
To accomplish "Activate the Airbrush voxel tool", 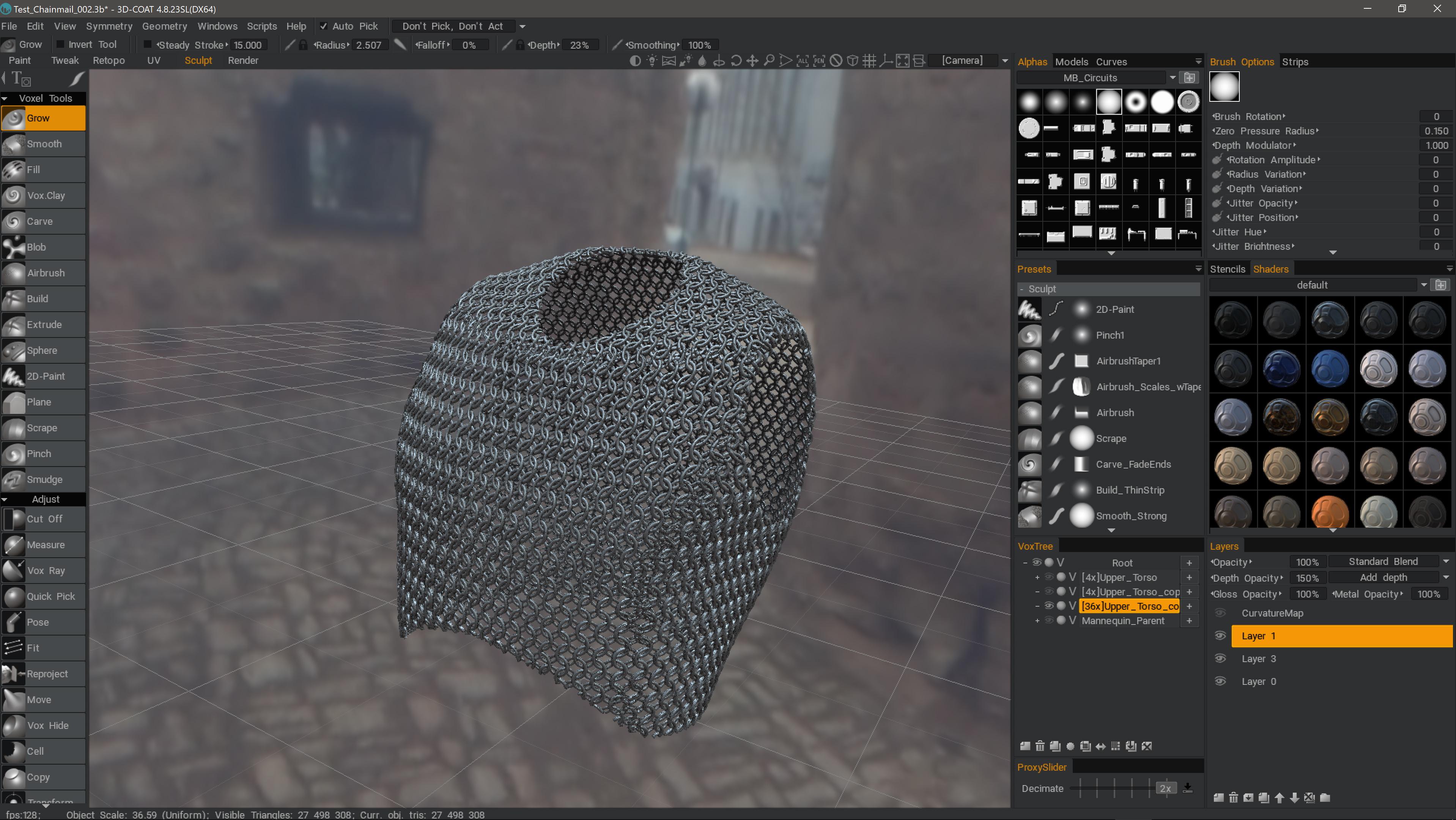I will pyautogui.click(x=44, y=273).
